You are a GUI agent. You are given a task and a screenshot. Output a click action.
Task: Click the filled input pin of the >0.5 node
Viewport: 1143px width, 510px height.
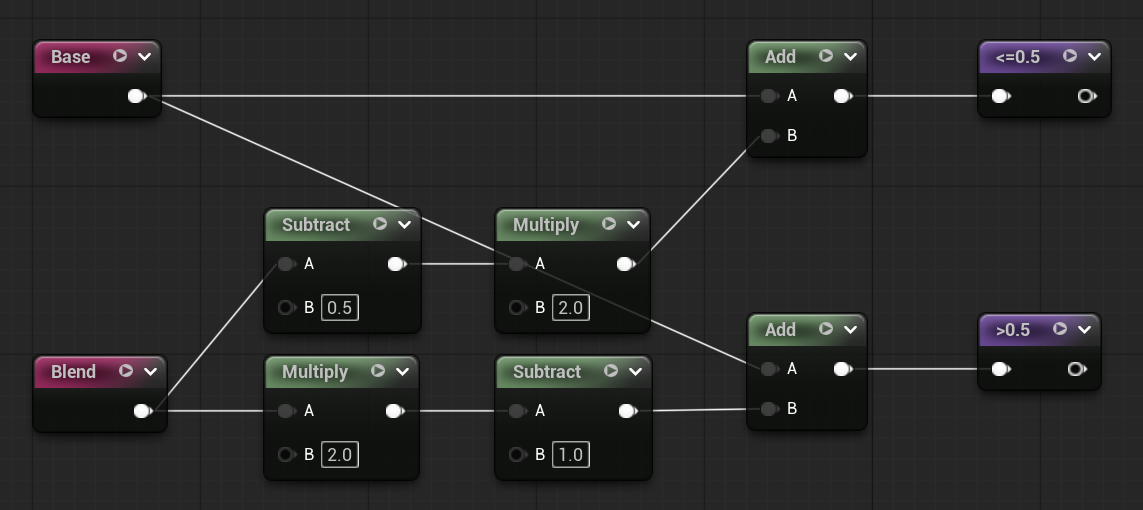[1001, 369]
